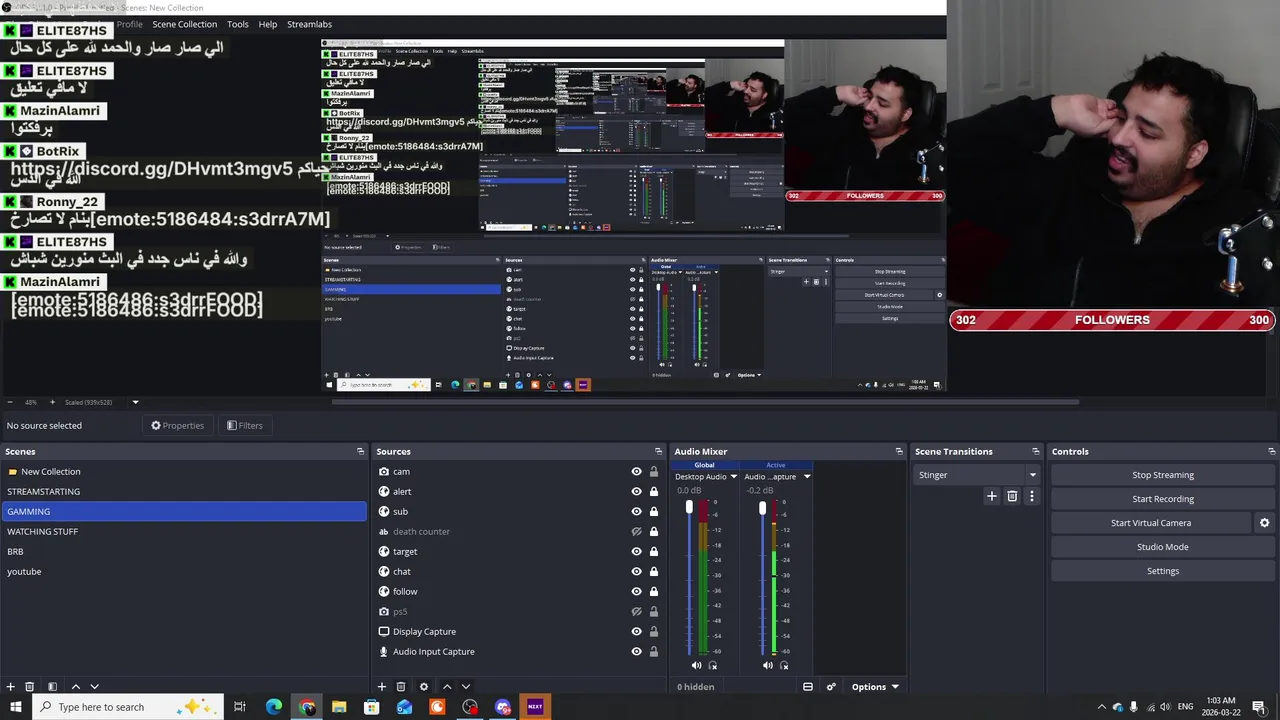Lock the Display Capture source
Viewport: 1280px width, 720px height.
tap(654, 632)
